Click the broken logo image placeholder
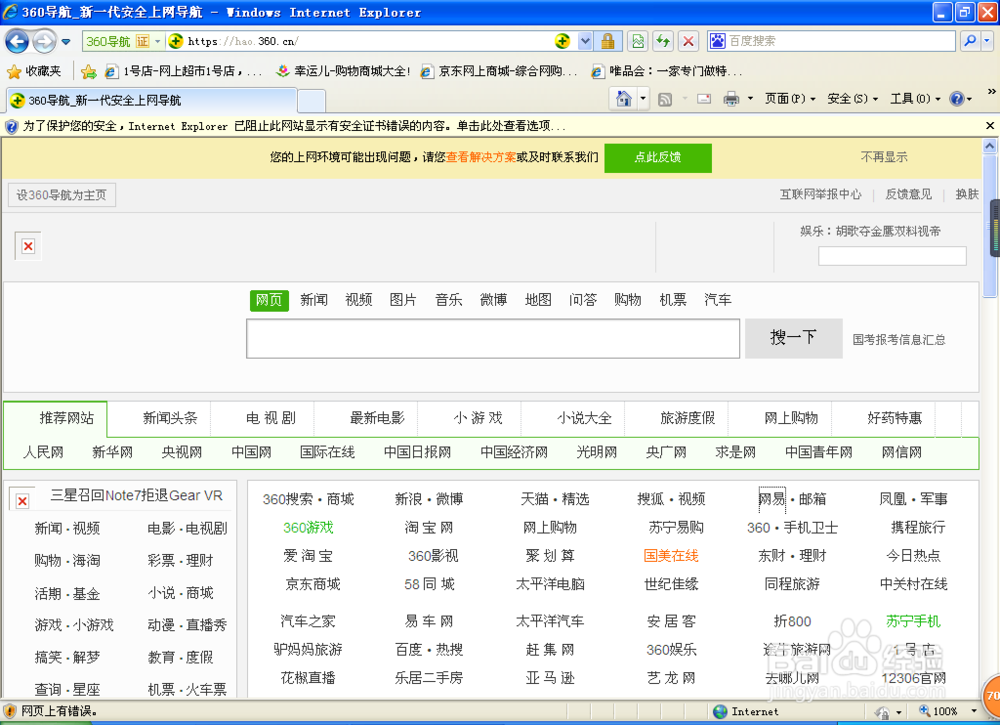The width and height of the screenshot is (1000, 725). [x=28, y=246]
